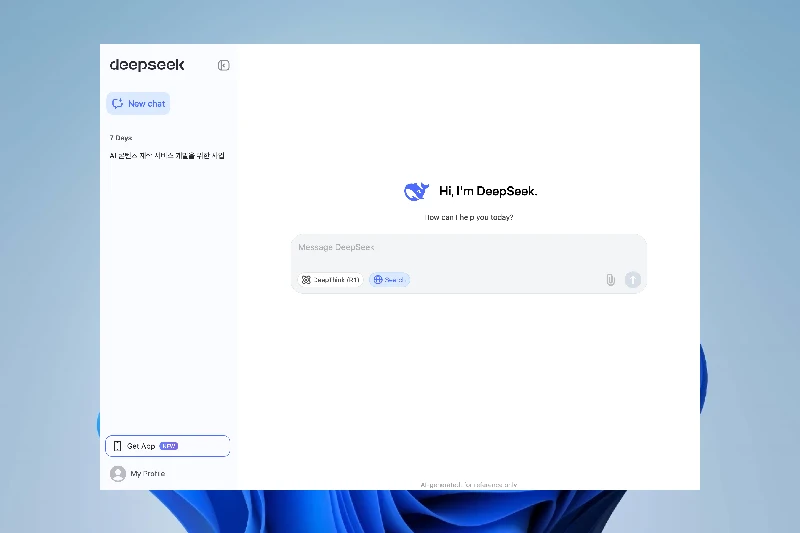Click the new chat bubble plus icon
Screen dimensions: 800x533
coord(118,104)
